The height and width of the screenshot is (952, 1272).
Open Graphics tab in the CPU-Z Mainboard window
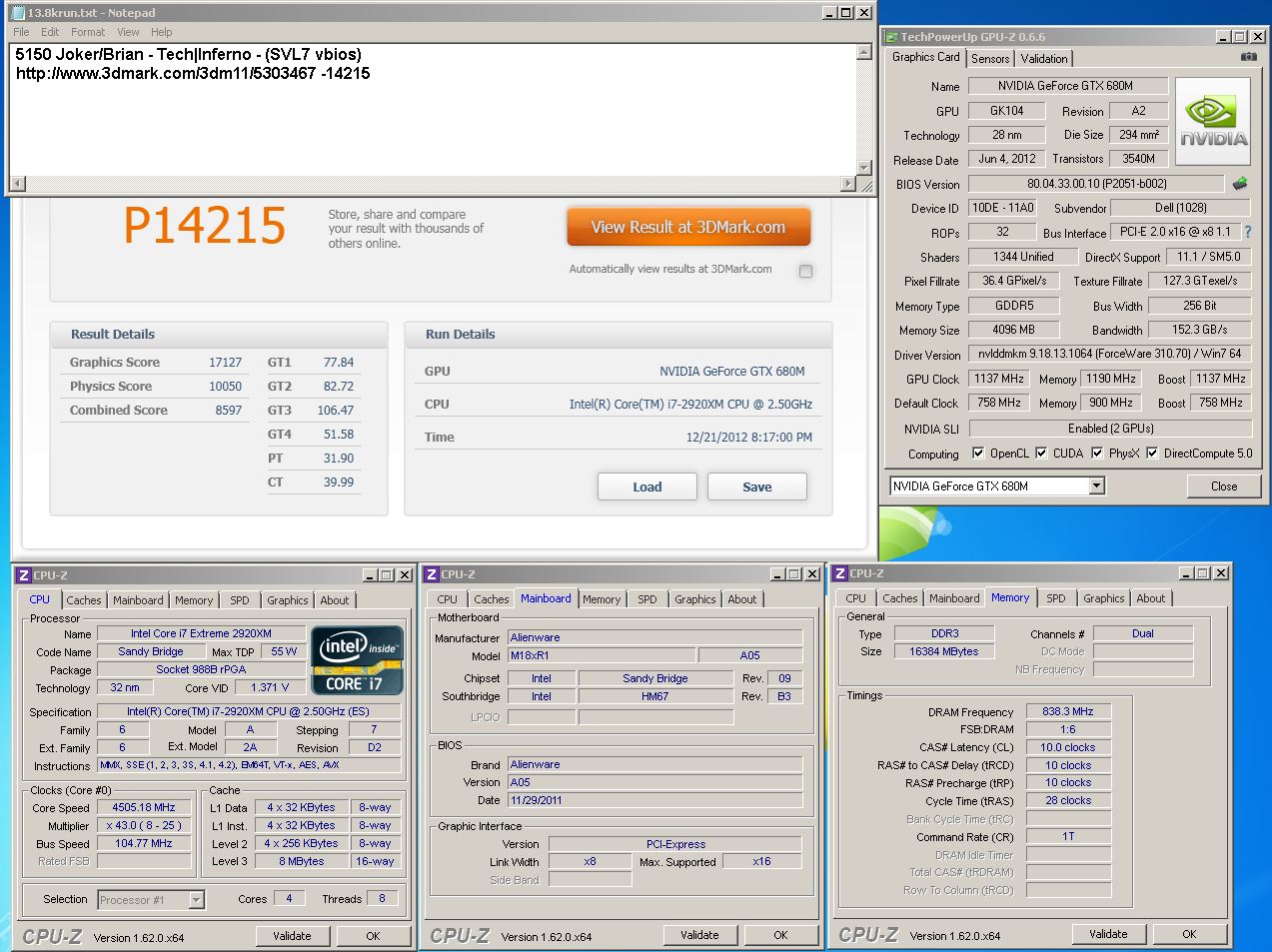tap(695, 599)
